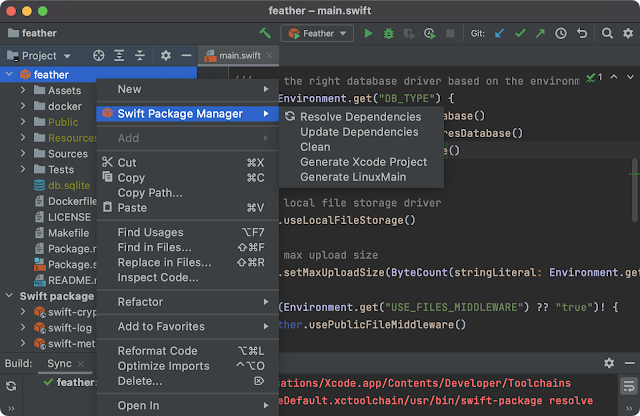Git update project blue arrow
640x416 pixels.
(x=499, y=33)
